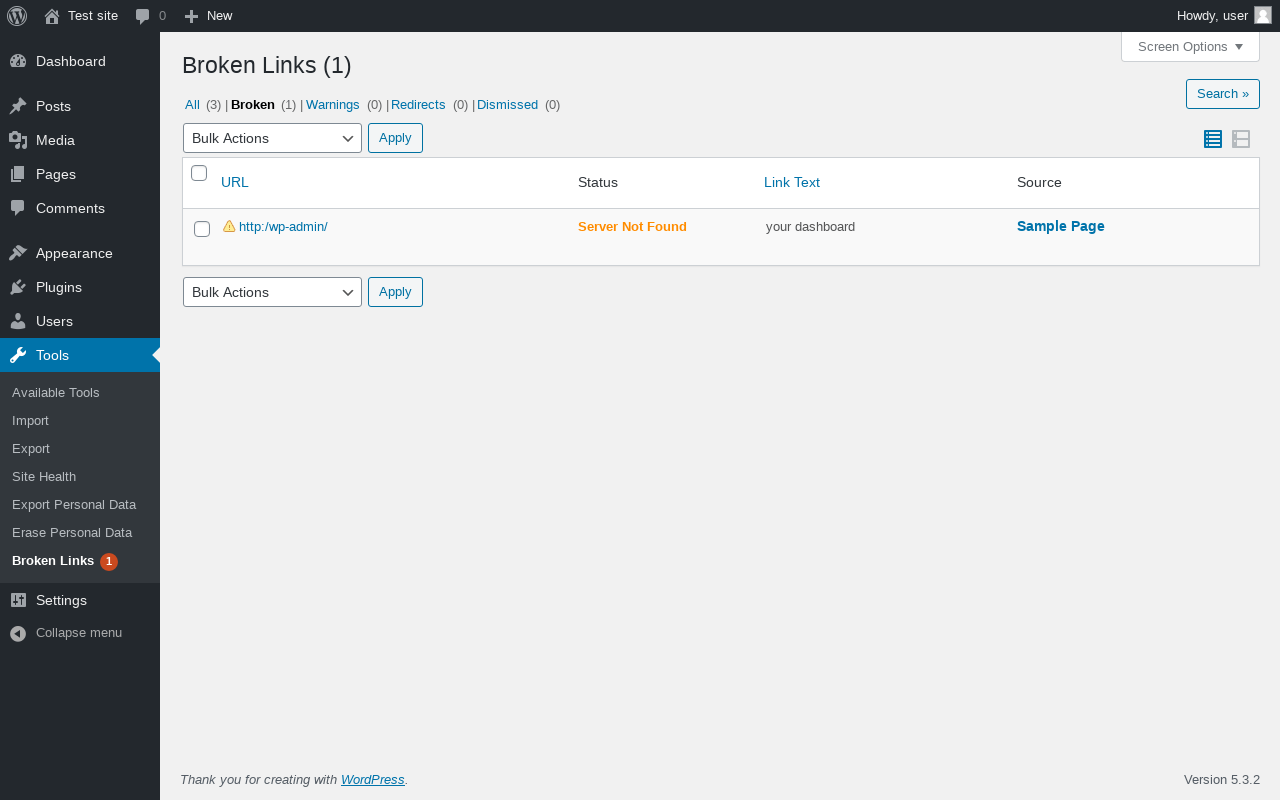Open the Sample Page source link
The image size is (1280, 800).
coord(1061,226)
